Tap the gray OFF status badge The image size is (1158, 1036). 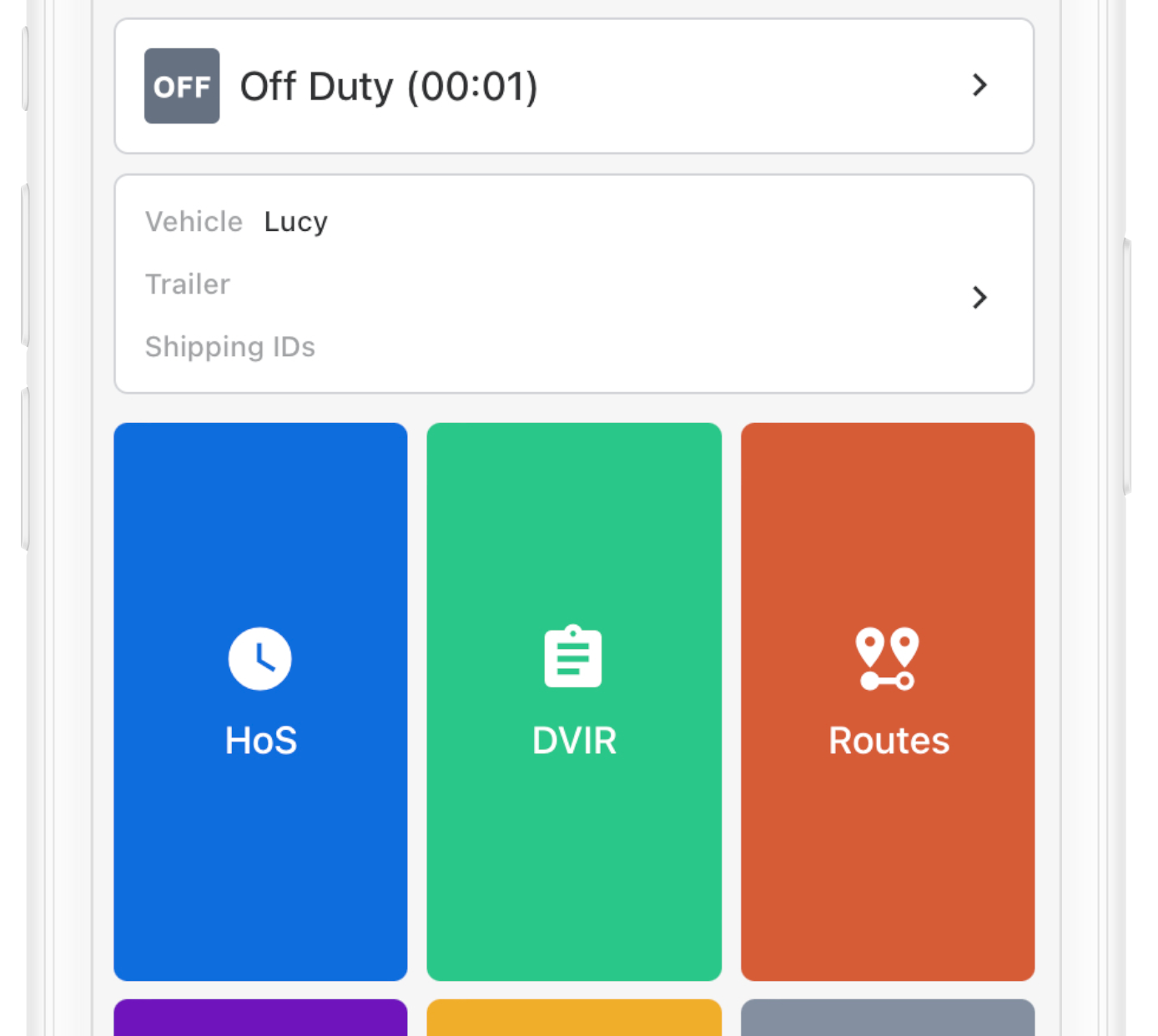(x=182, y=86)
